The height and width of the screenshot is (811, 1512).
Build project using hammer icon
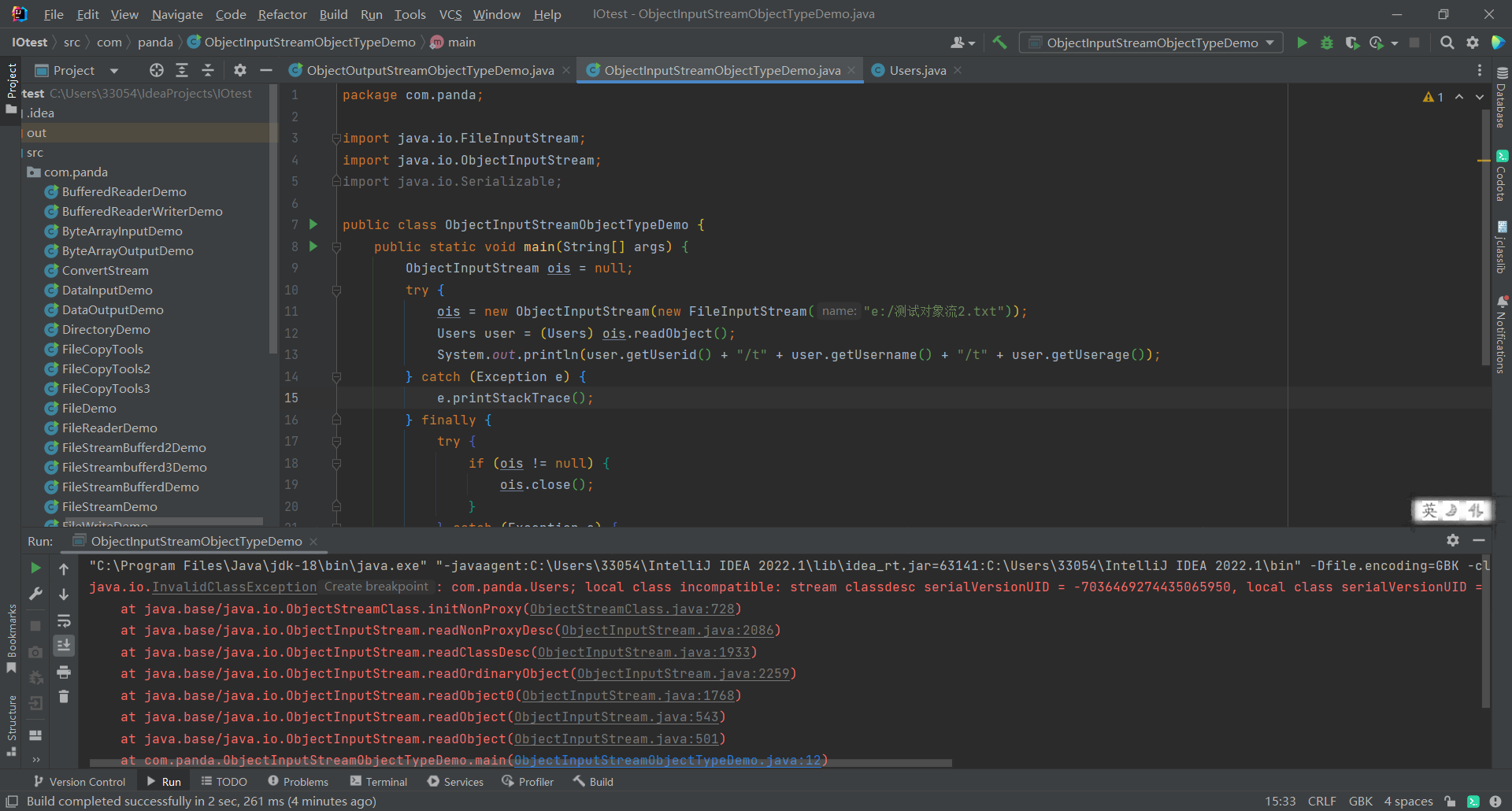point(999,43)
